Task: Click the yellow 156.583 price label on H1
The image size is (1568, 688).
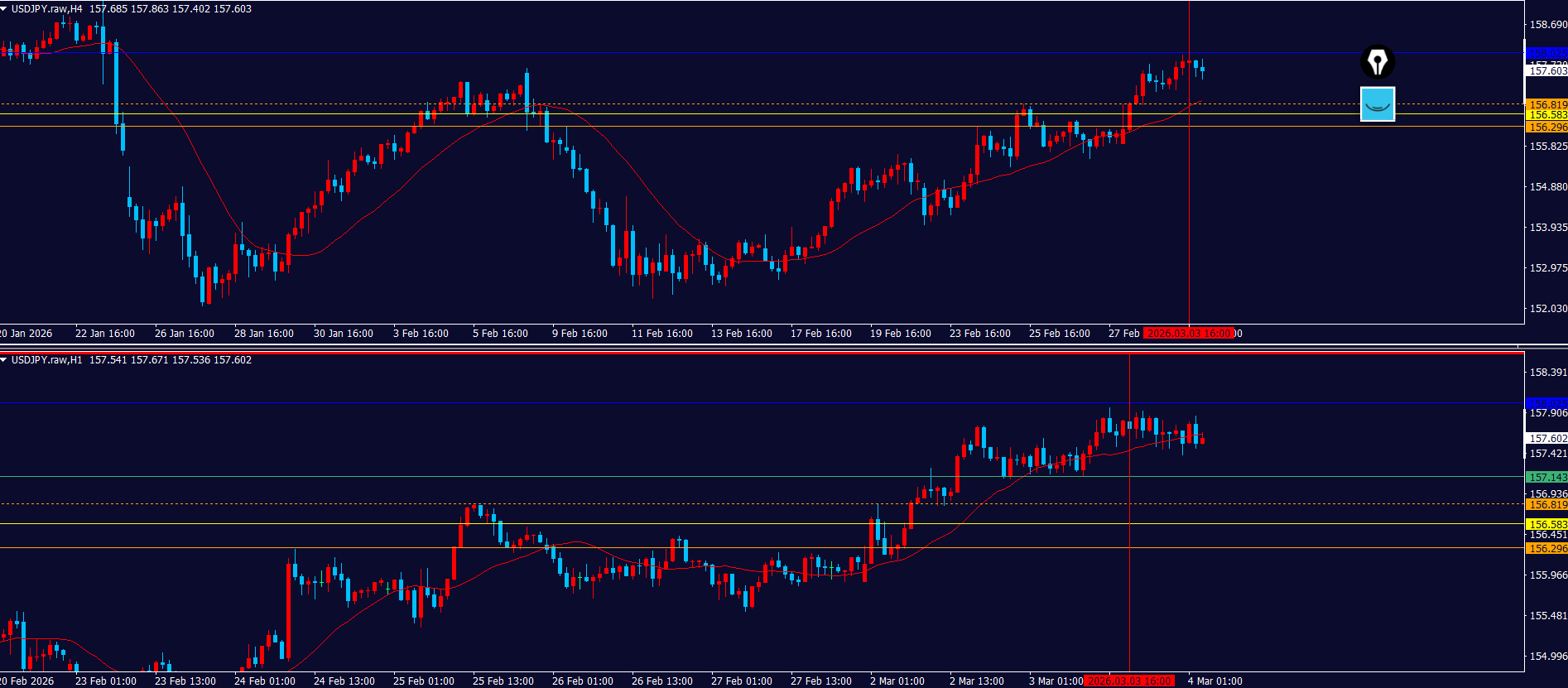Action: click(x=1546, y=524)
